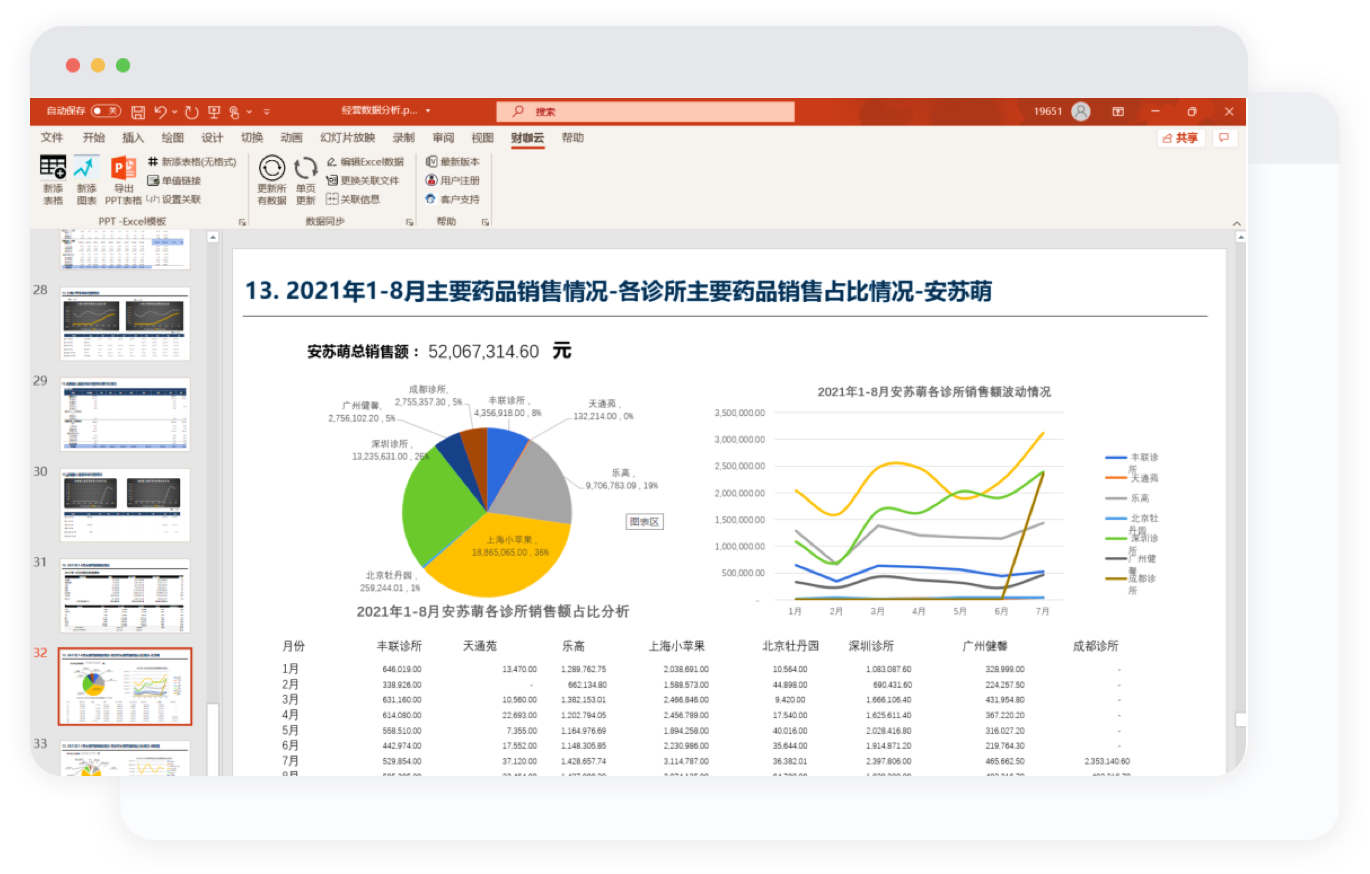Click the 新添图表 (add chart) icon
This screenshot has height=874, width=1370.
pyautogui.click(x=86, y=168)
